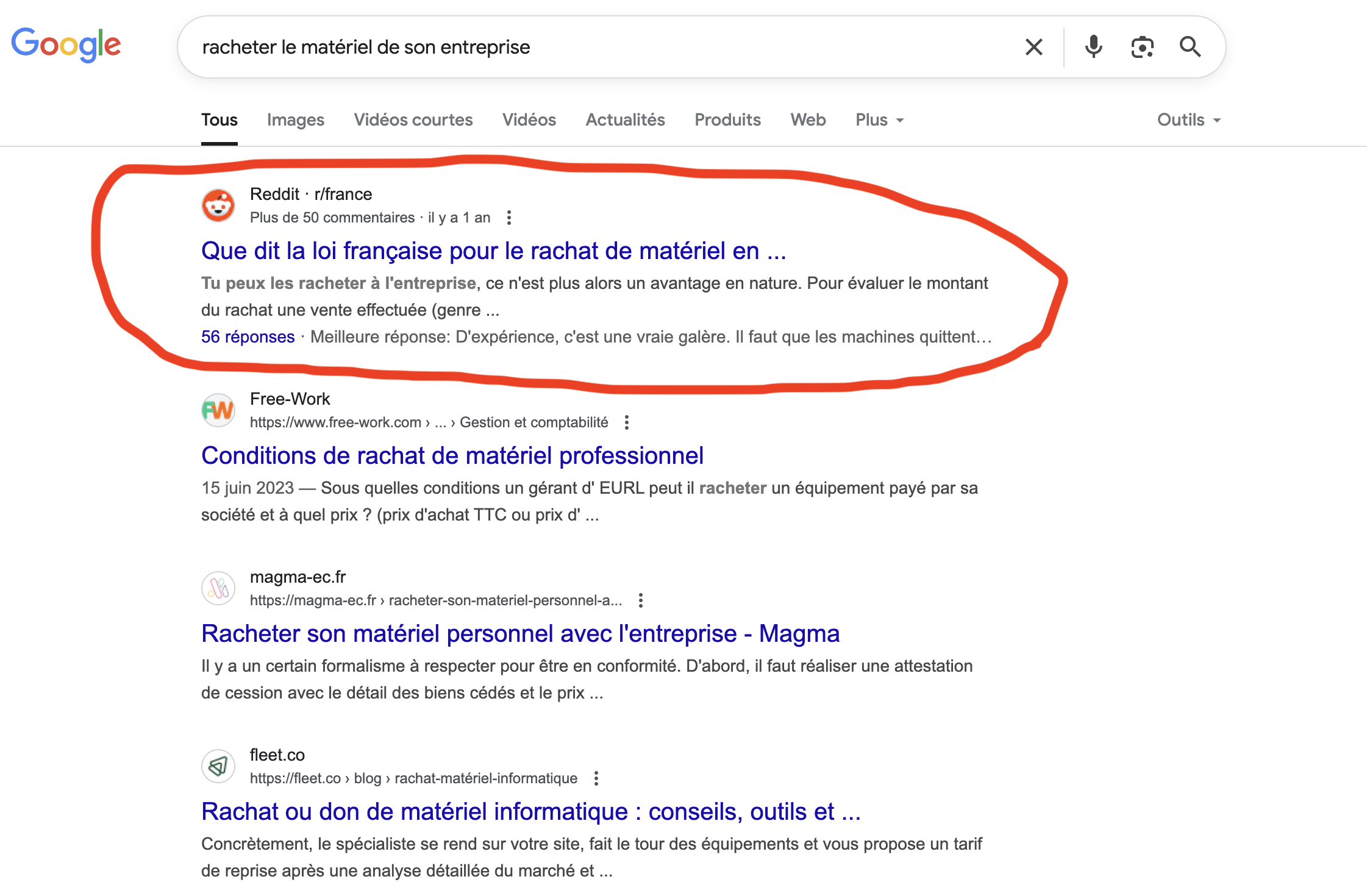Click the Reddit favicon on the first result
Viewport: 1367px width, 896px height.
point(218,205)
